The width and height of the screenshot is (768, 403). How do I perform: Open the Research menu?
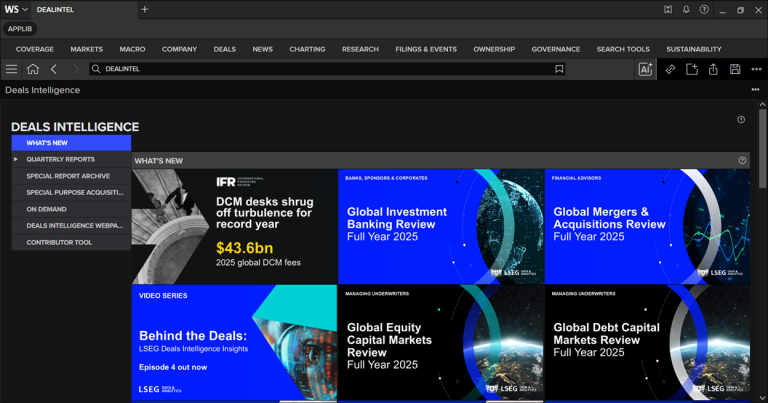pyautogui.click(x=360, y=49)
